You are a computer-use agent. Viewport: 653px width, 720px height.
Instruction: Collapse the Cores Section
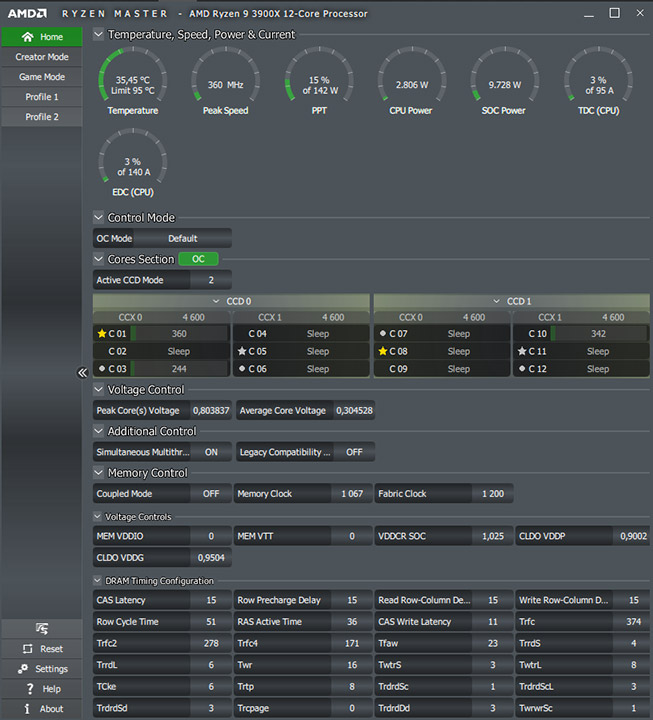(x=98, y=259)
